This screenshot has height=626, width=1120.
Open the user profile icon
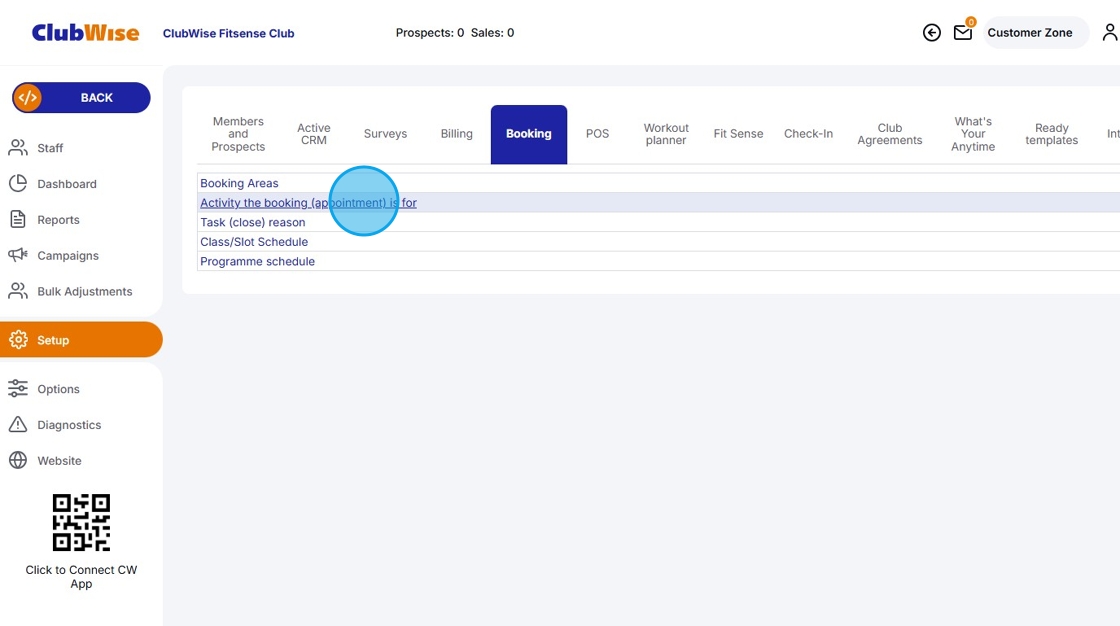click(1110, 33)
